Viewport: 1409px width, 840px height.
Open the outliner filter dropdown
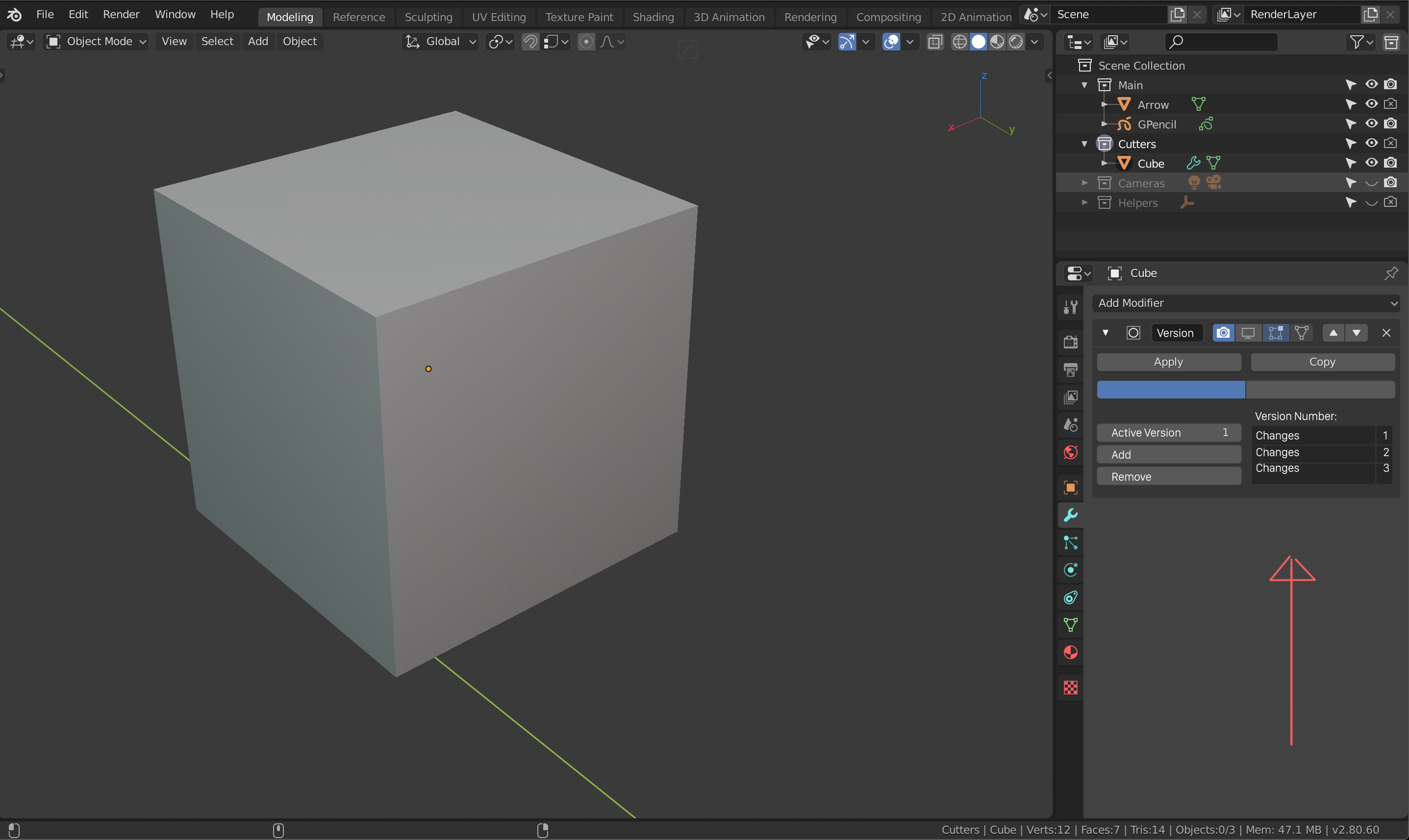coord(1361,42)
